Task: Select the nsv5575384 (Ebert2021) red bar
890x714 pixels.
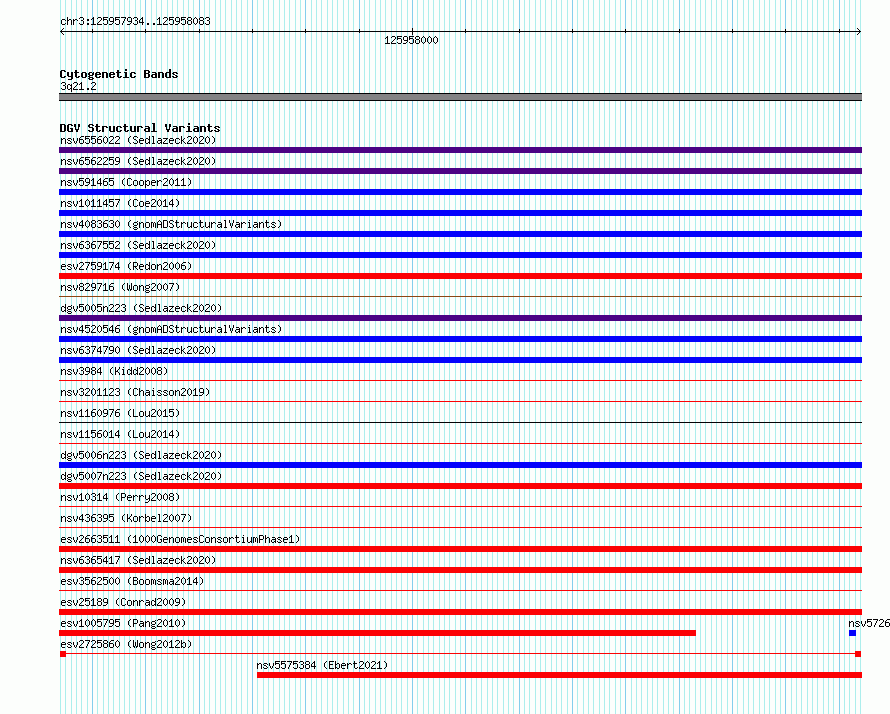Action: pyautogui.click(x=559, y=675)
